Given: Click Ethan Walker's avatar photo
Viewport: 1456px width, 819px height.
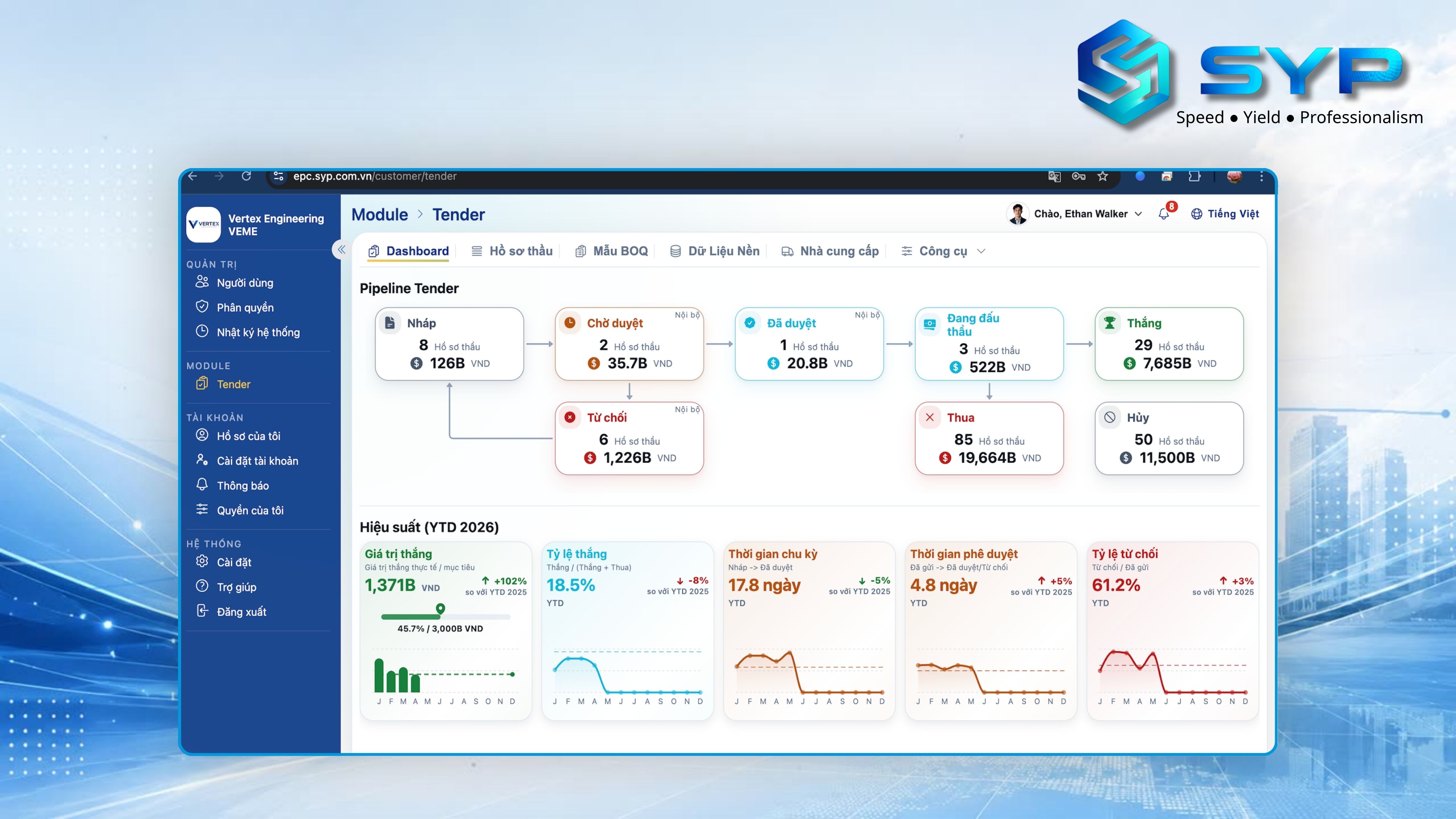Looking at the screenshot, I should click(1017, 214).
